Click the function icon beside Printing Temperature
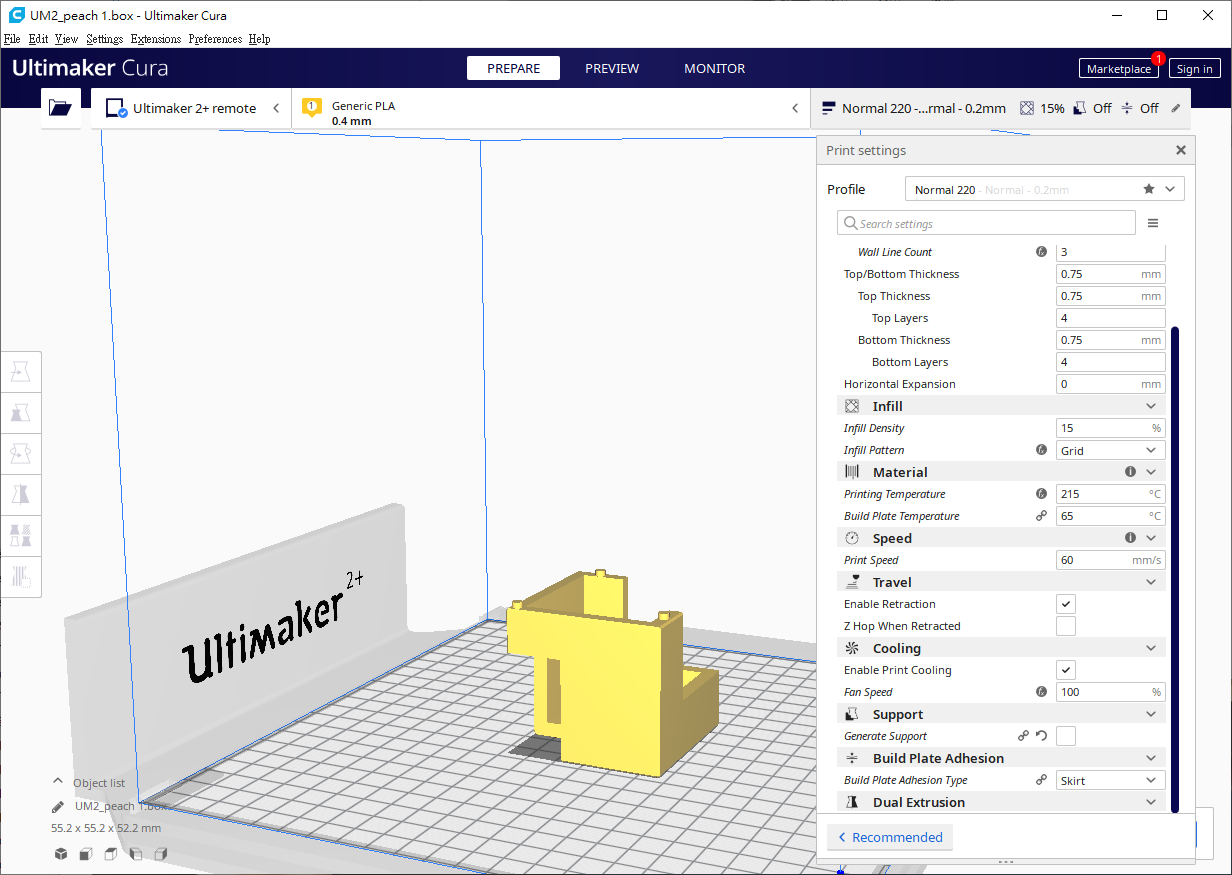 [x=1041, y=494]
